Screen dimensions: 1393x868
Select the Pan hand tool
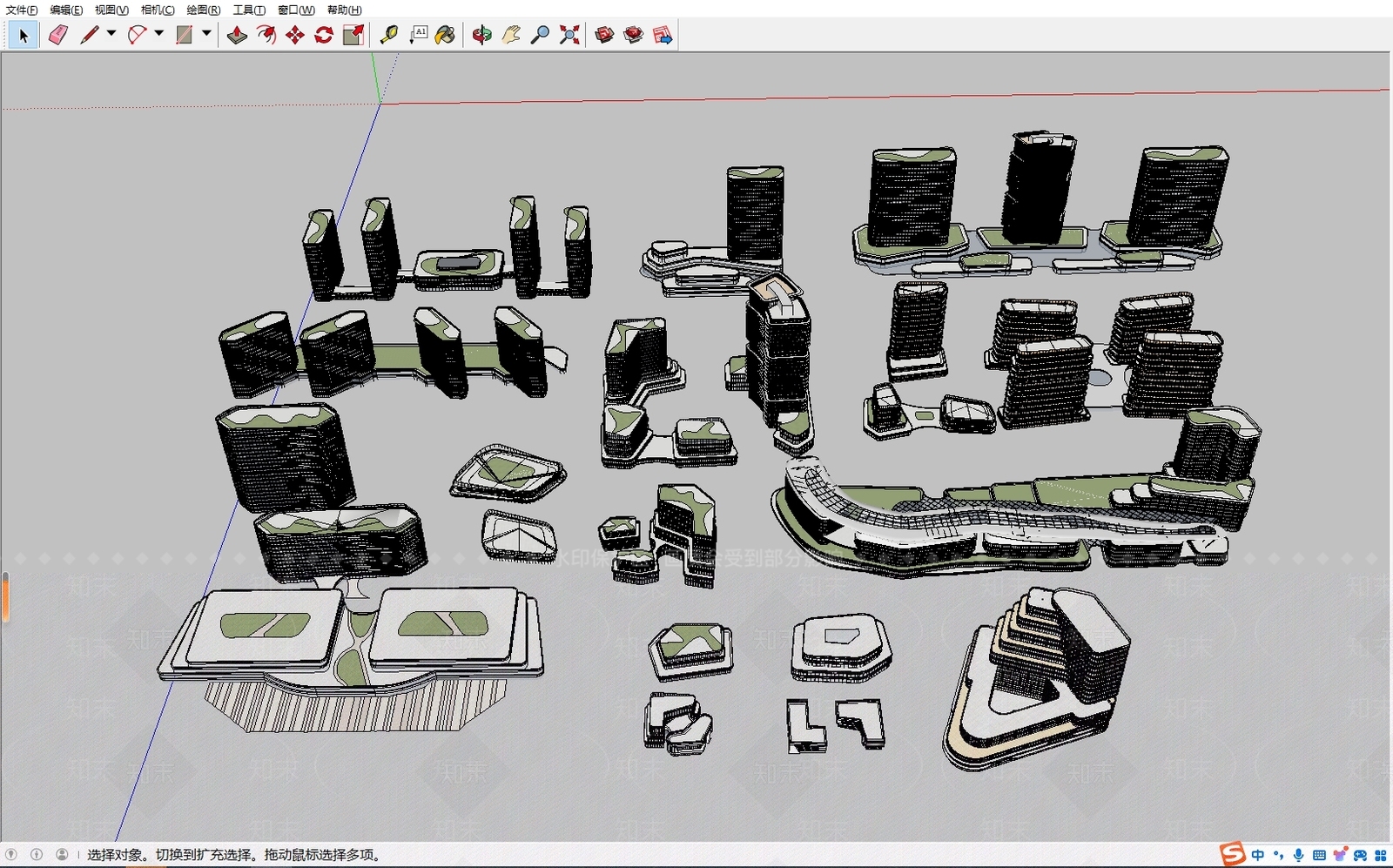click(x=511, y=36)
